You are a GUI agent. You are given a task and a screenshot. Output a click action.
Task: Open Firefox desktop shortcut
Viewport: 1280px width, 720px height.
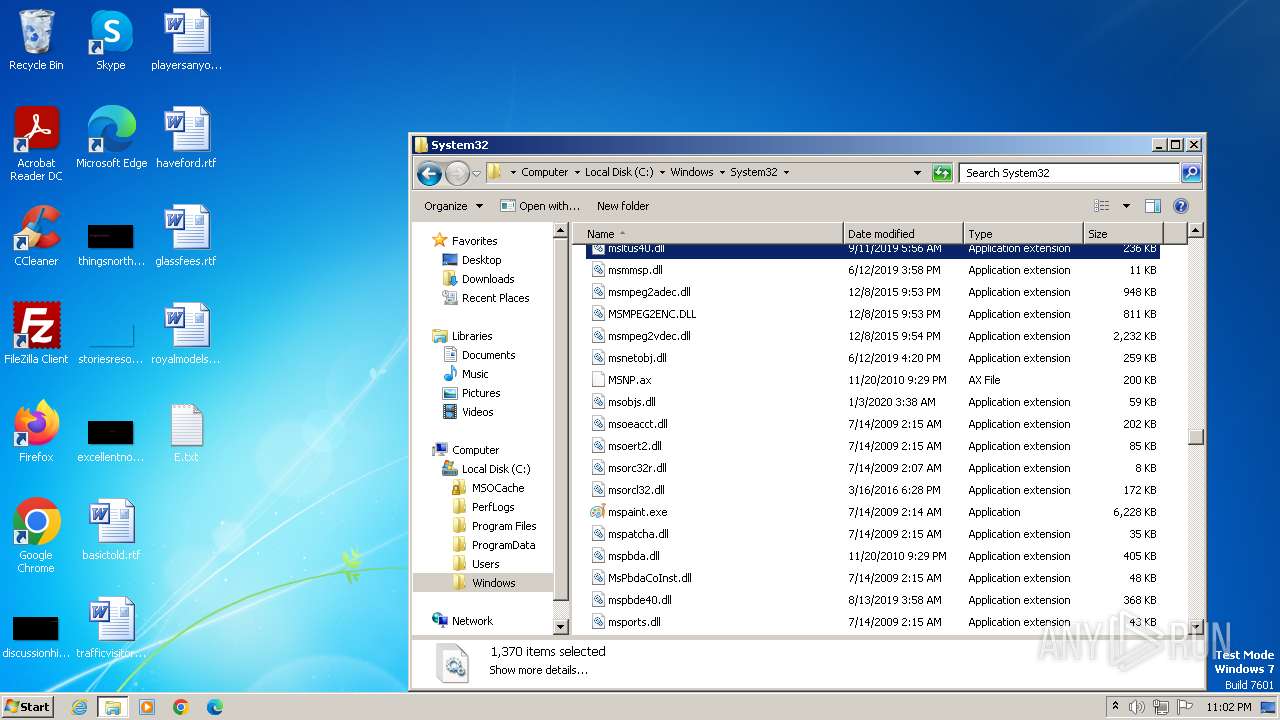tap(36, 432)
